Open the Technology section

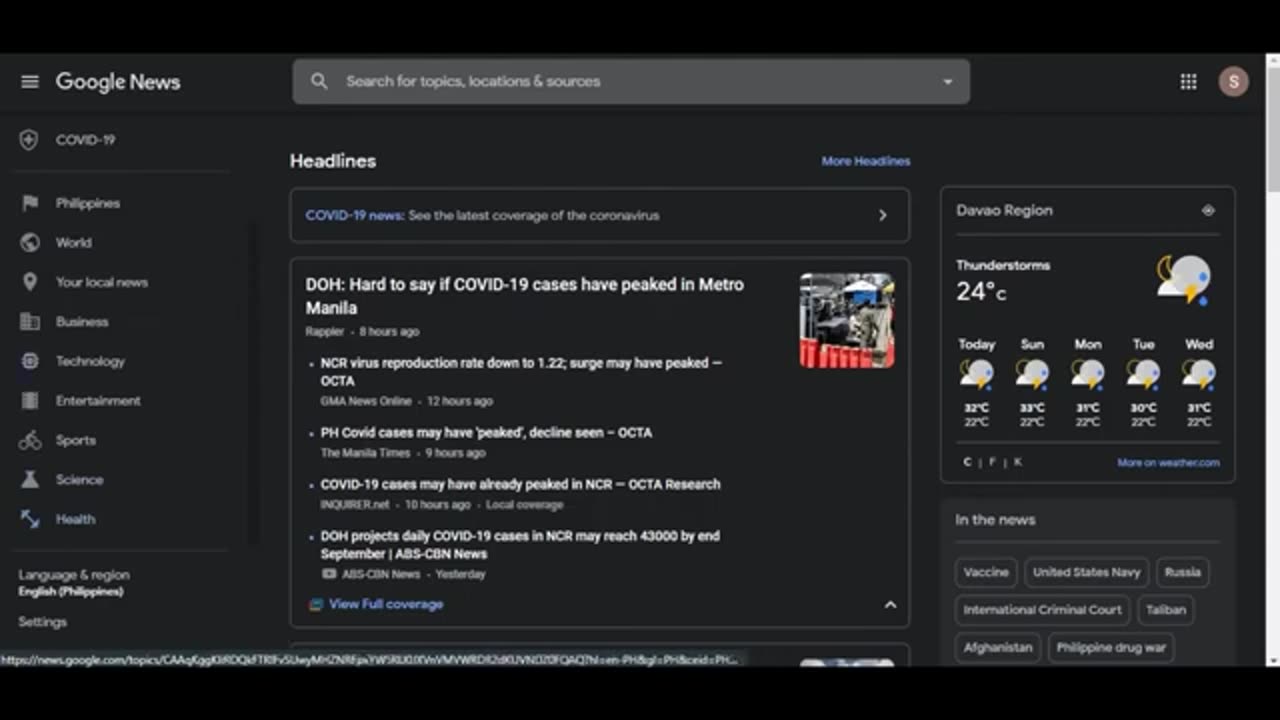coord(90,361)
